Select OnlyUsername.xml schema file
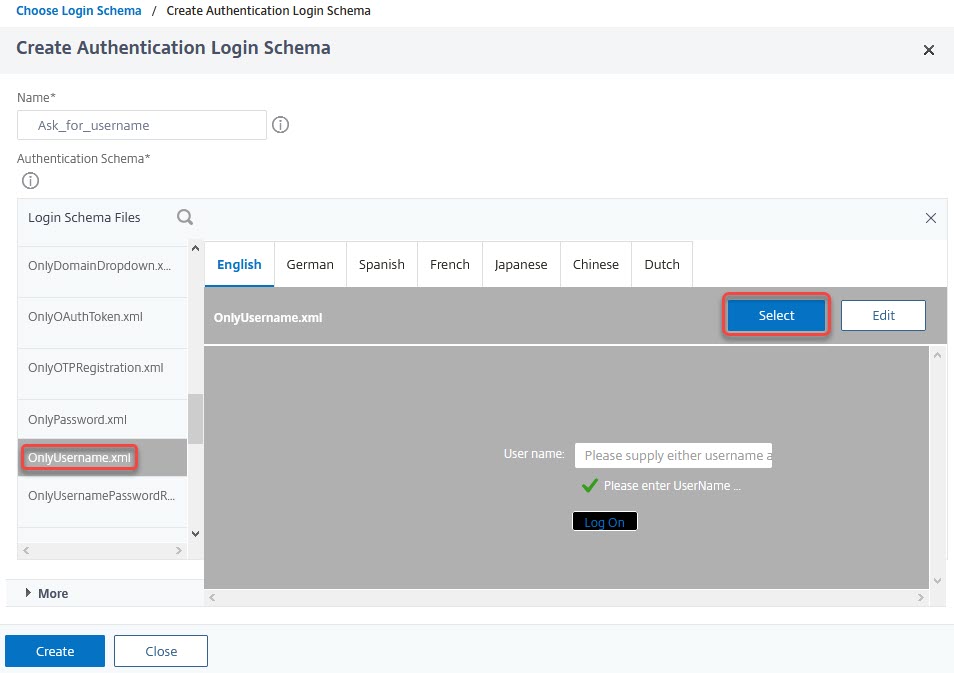 tap(102, 458)
